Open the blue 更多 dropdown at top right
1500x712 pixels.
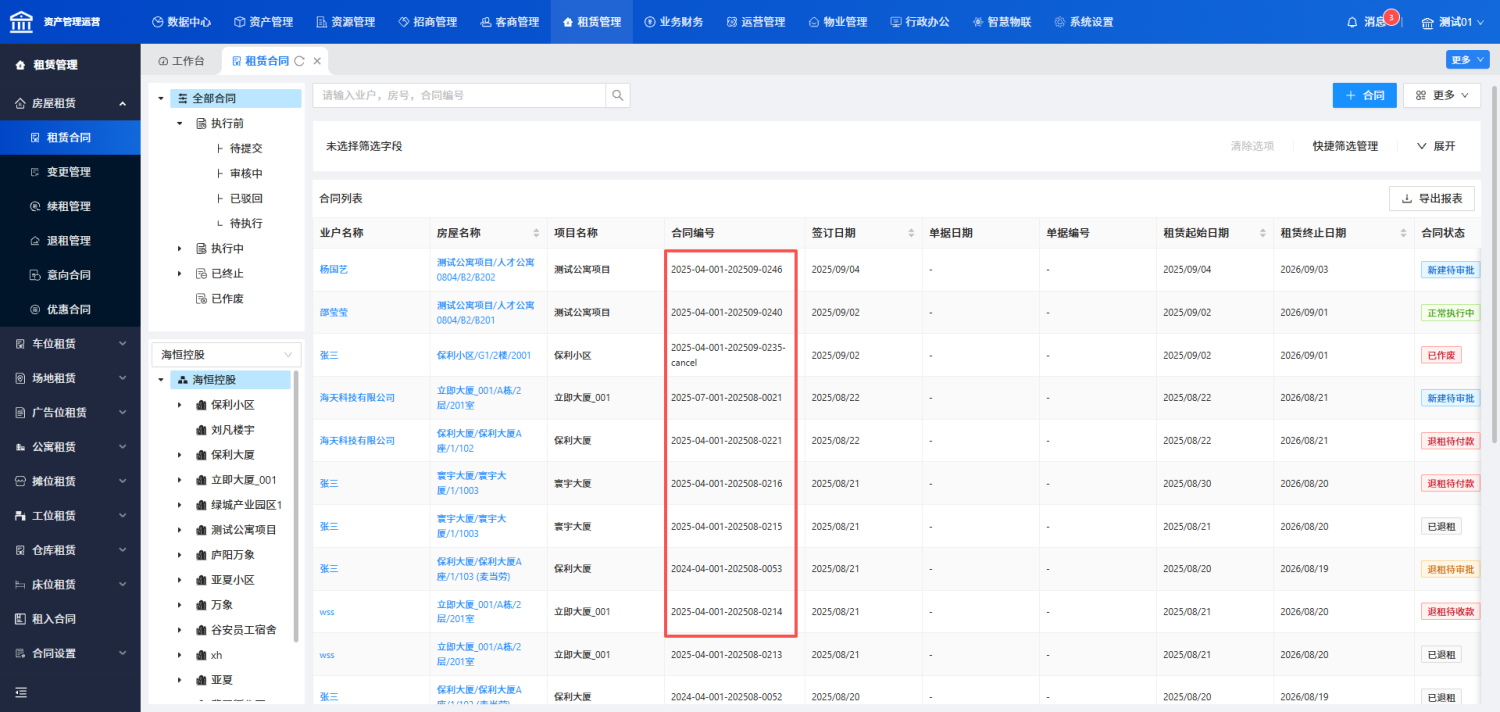[x=1467, y=60]
